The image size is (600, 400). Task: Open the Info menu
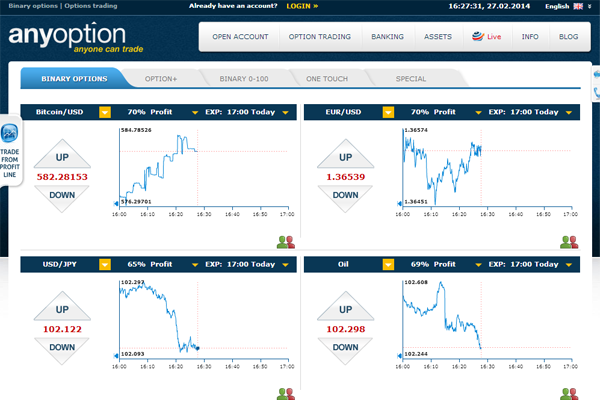[530, 37]
